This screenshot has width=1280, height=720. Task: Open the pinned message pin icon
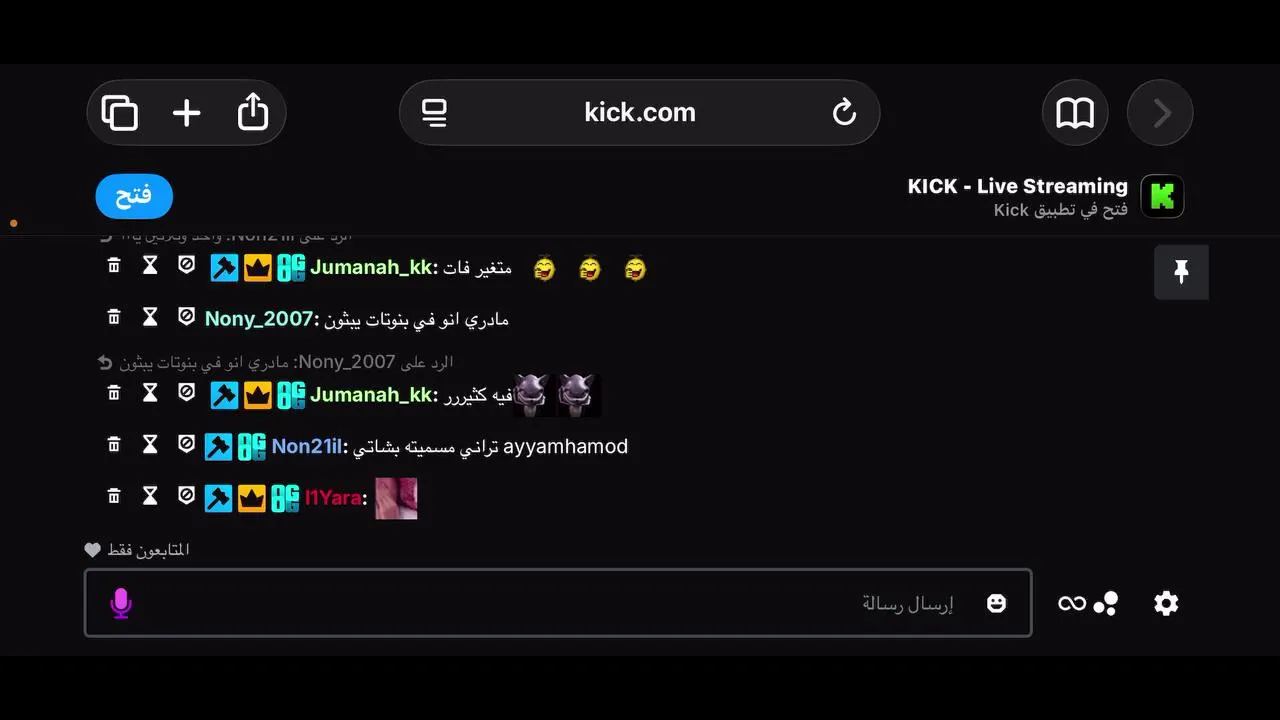1181,272
